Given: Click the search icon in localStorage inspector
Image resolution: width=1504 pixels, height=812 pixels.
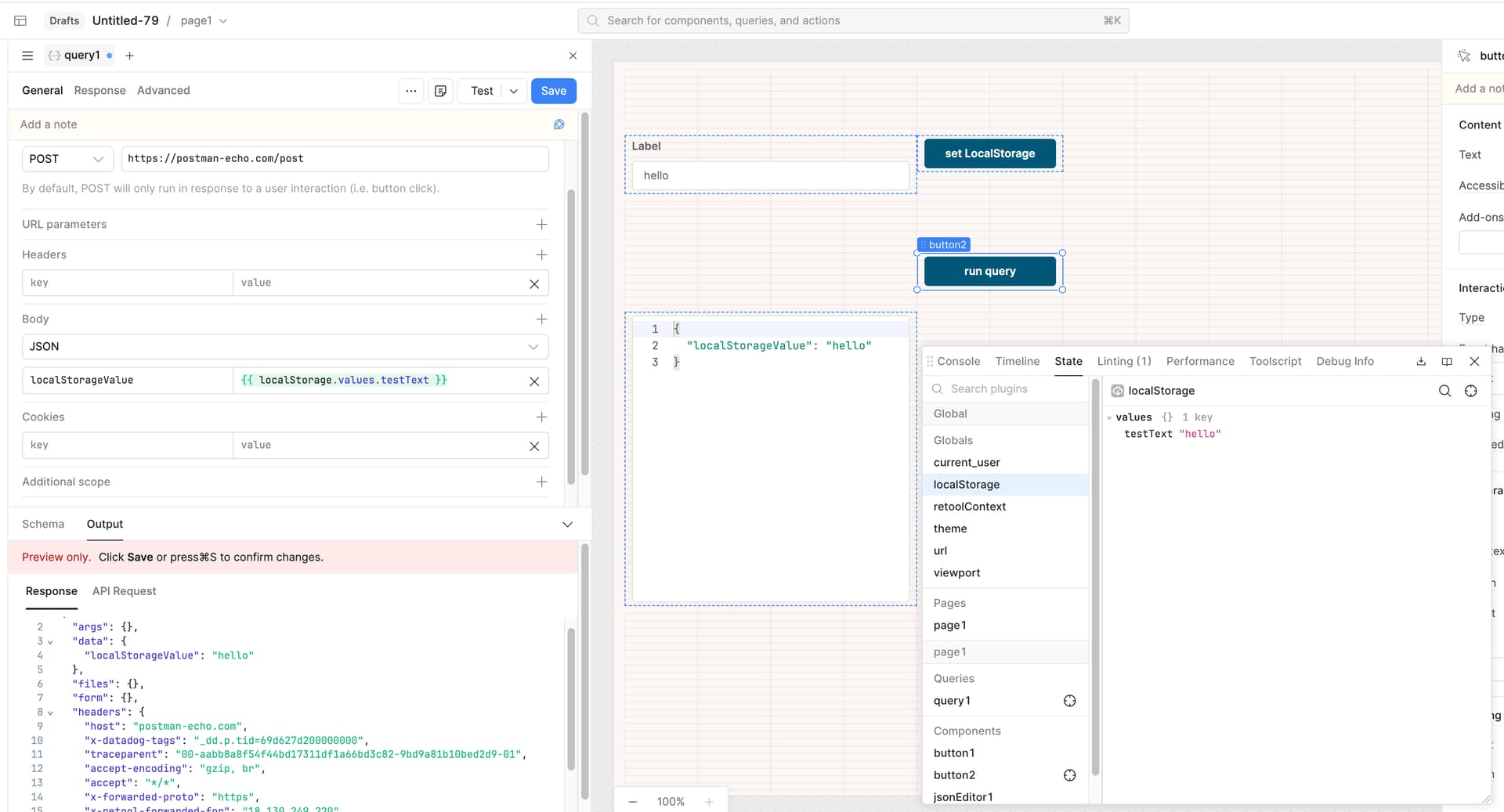Looking at the screenshot, I should (x=1444, y=391).
